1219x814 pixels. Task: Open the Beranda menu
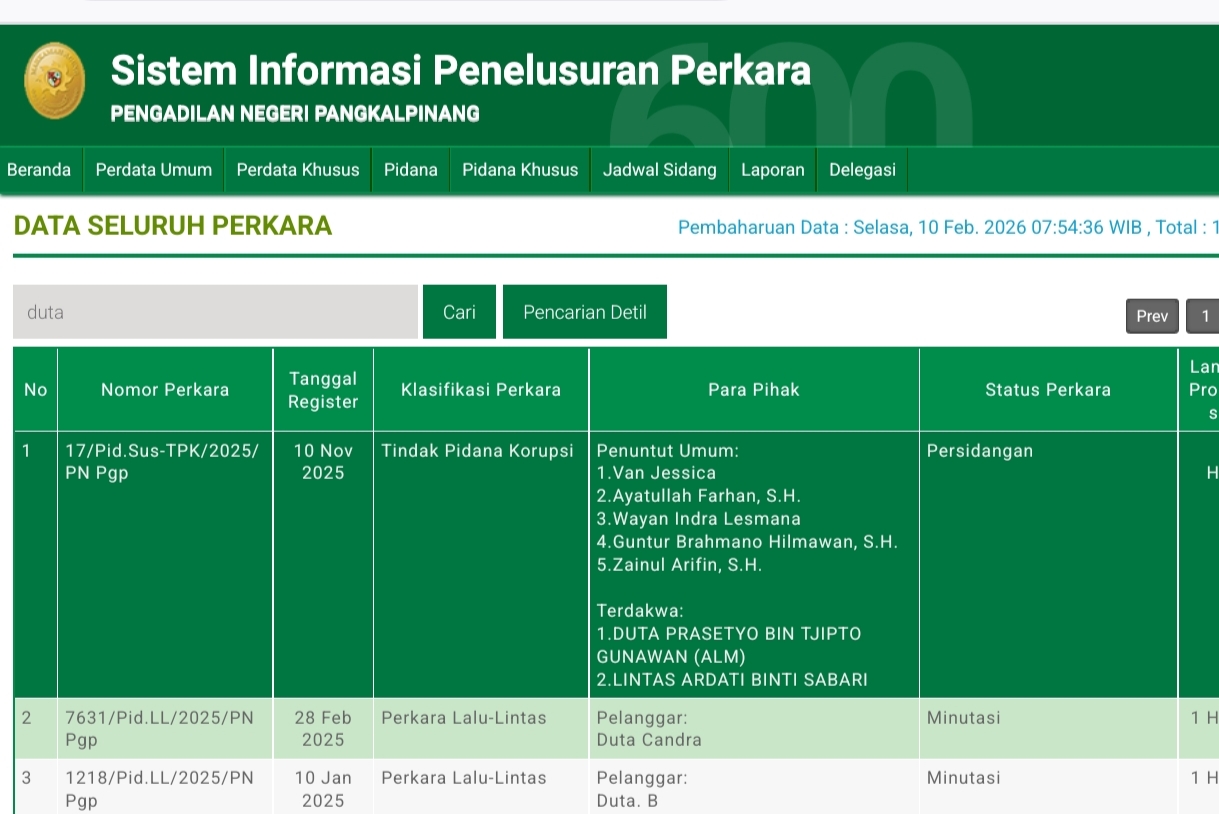[x=39, y=170]
